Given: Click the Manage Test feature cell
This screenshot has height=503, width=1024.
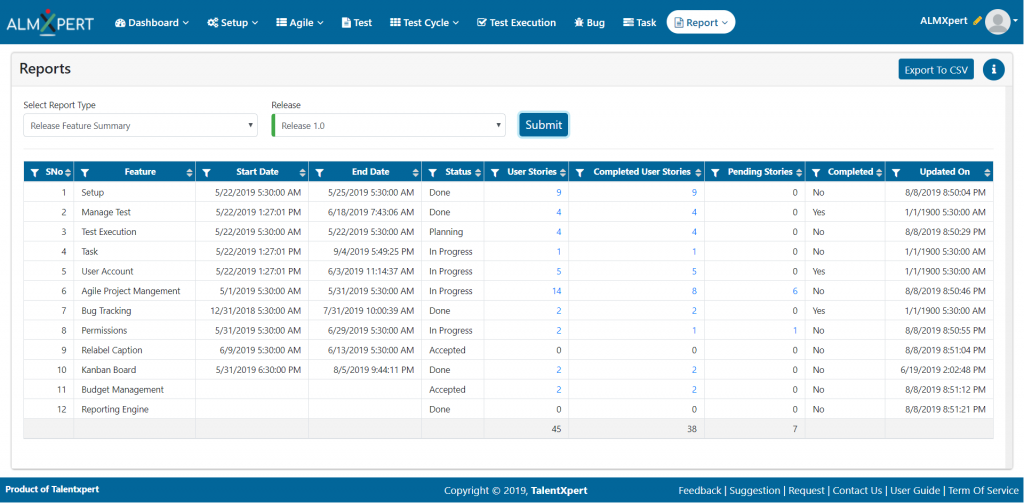Looking at the screenshot, I should (x=135, y=212).
